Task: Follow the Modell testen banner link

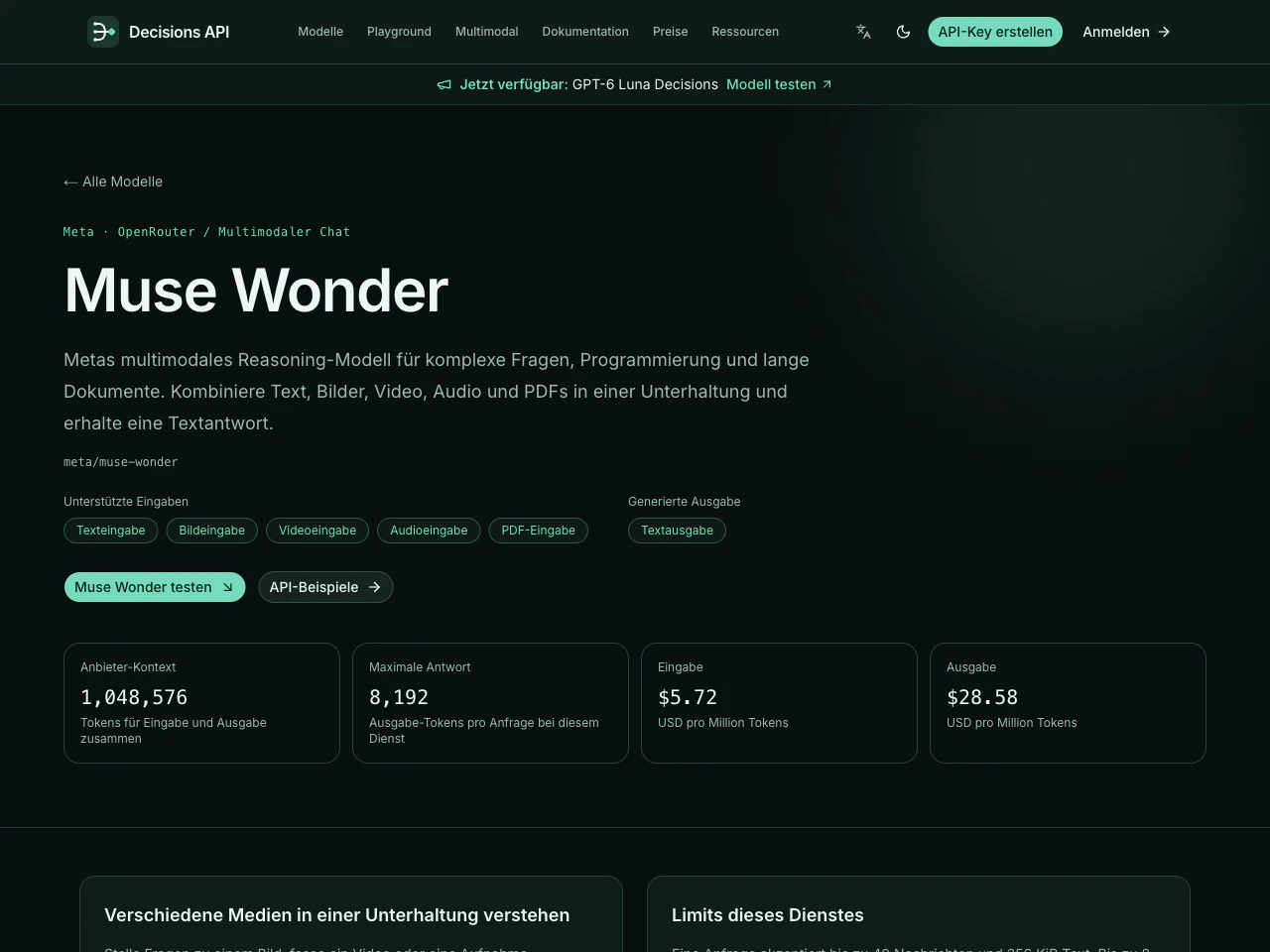Action: point(779,84)
